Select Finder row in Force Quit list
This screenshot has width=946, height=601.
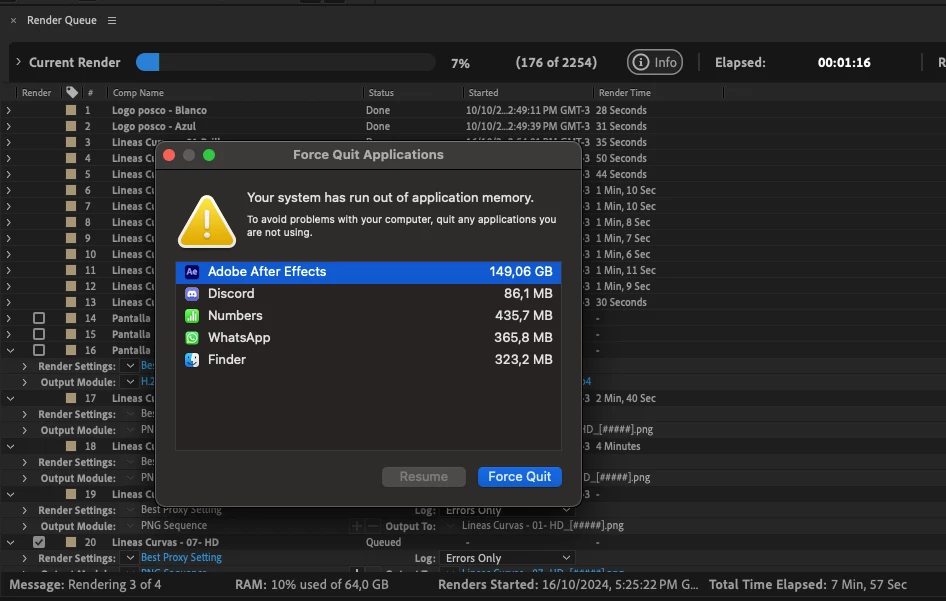coord(368,360)
